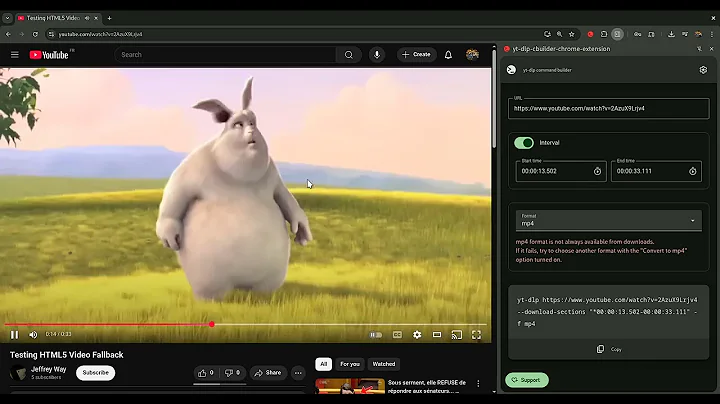Toggle closed captions on the player
Image resolution: width=720 pixels, height=404 pixels.
tap(397, 335)
